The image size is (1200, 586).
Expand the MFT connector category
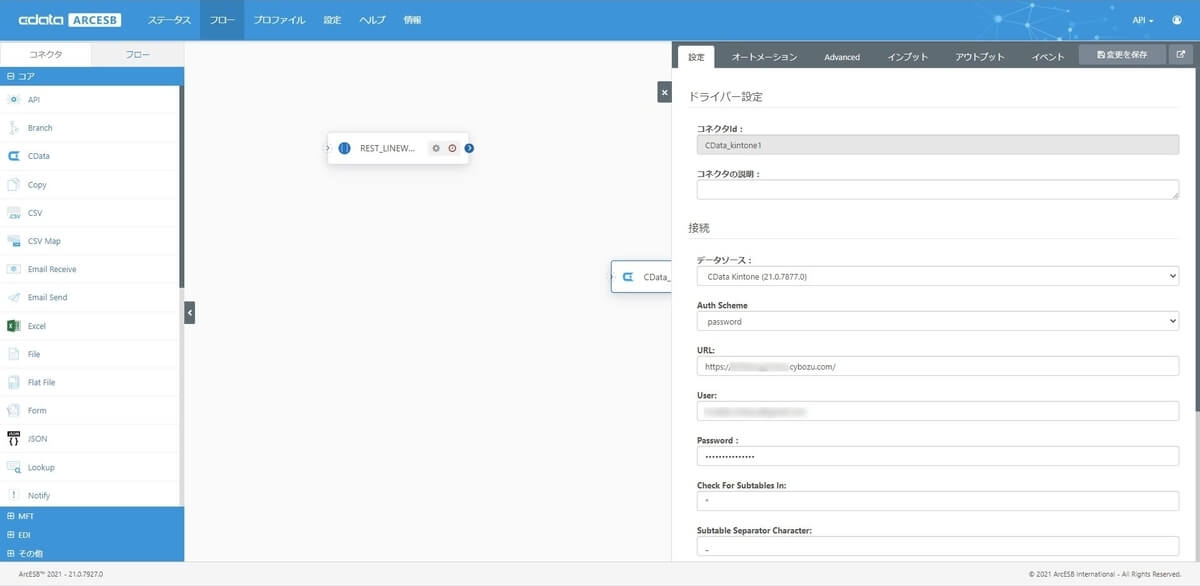click(92, 516)
